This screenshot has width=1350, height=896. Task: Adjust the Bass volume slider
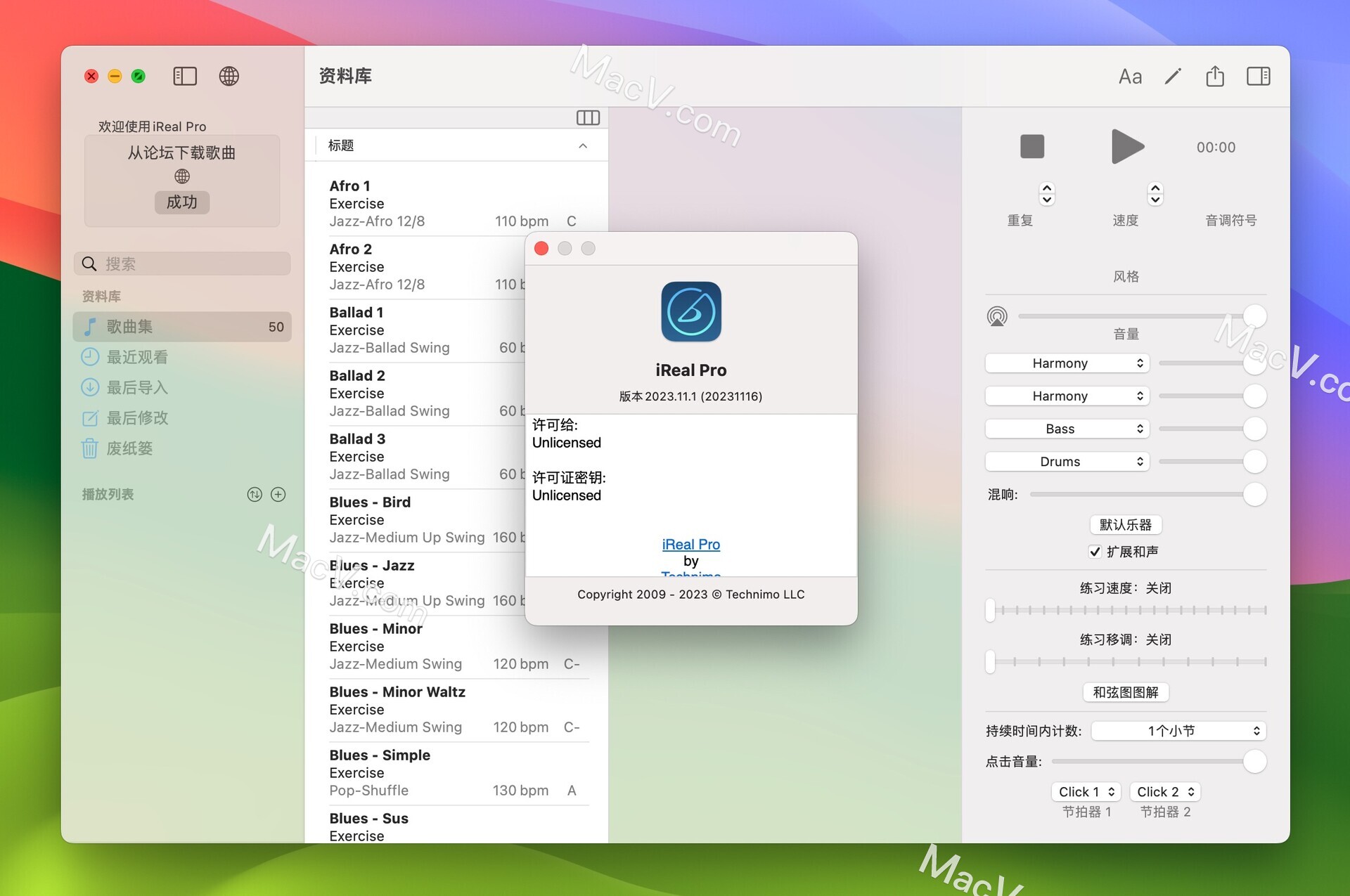coord(1212,429)
